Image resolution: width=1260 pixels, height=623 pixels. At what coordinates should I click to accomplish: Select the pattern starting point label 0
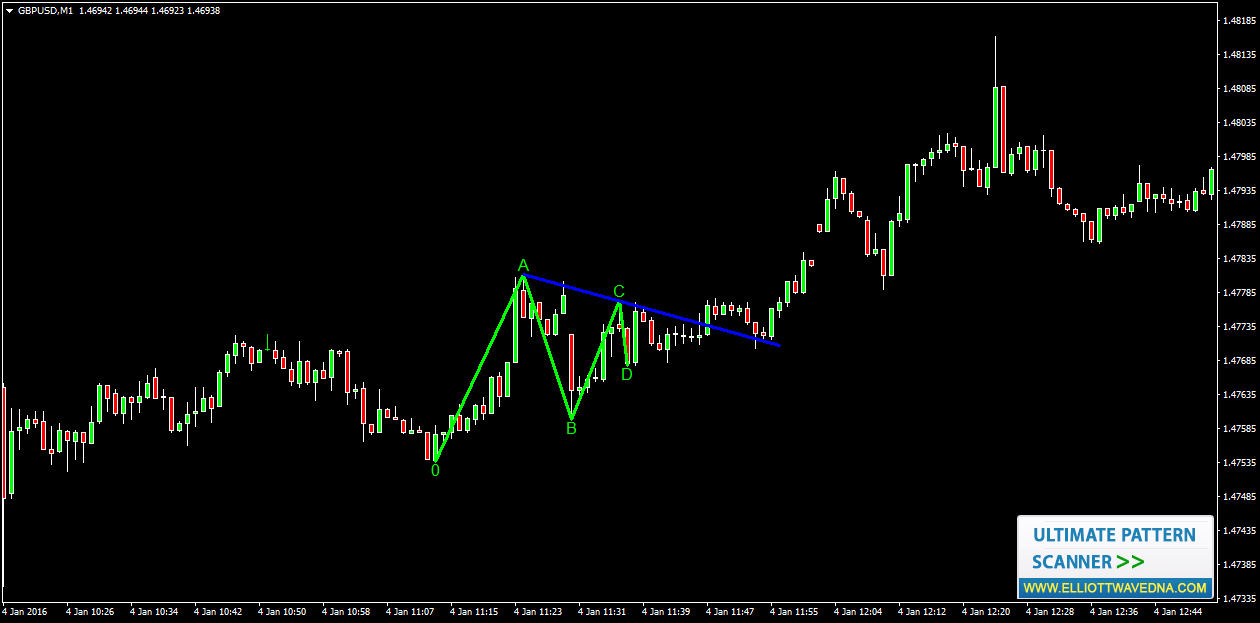click(x=435, y=469)
